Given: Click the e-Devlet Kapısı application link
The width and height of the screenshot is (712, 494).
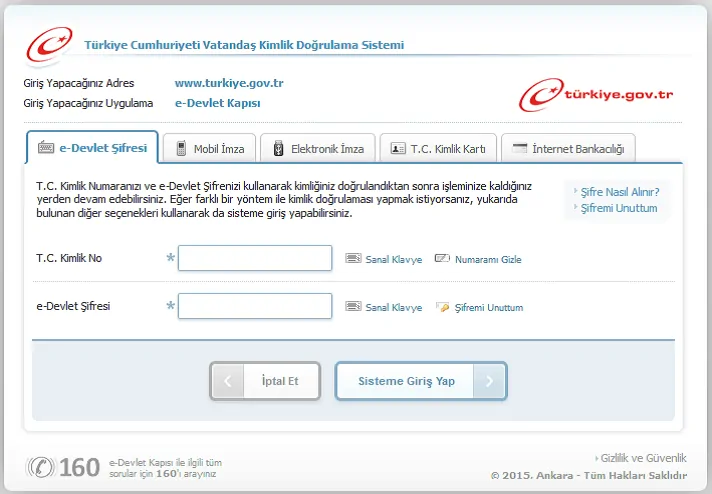Looking at the screenshot, I should (x=218, y=103).
